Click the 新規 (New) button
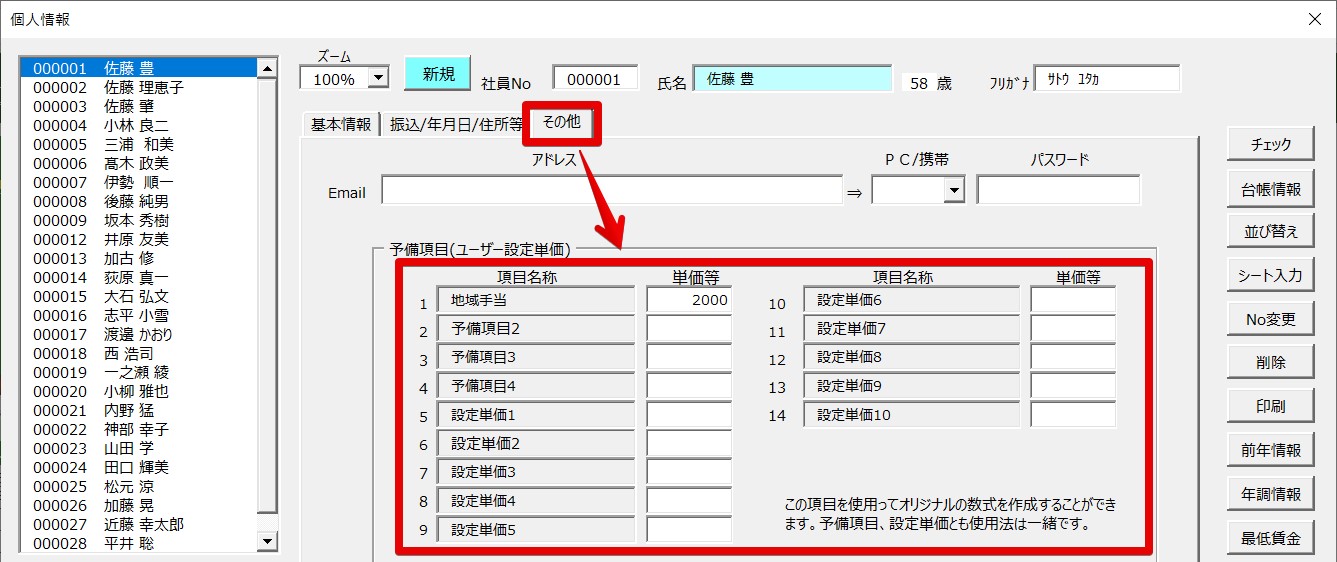Image resolution: width=1337 pixels, height=562 pixels. coord(437,74)
